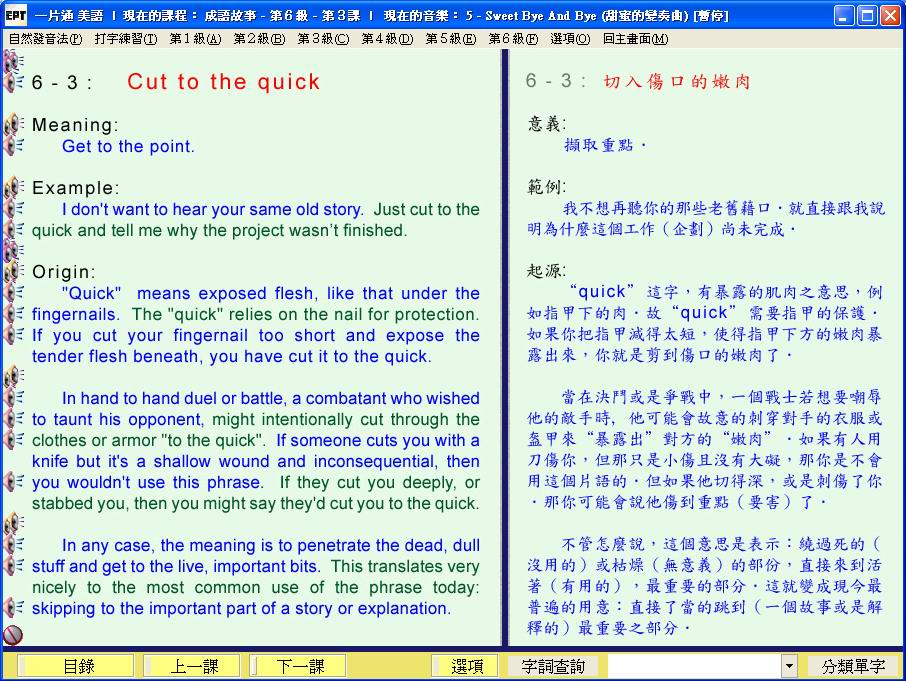Go to next lesson with 下一課
This screenshot has width=906, height=681.
tap(300, 666)
